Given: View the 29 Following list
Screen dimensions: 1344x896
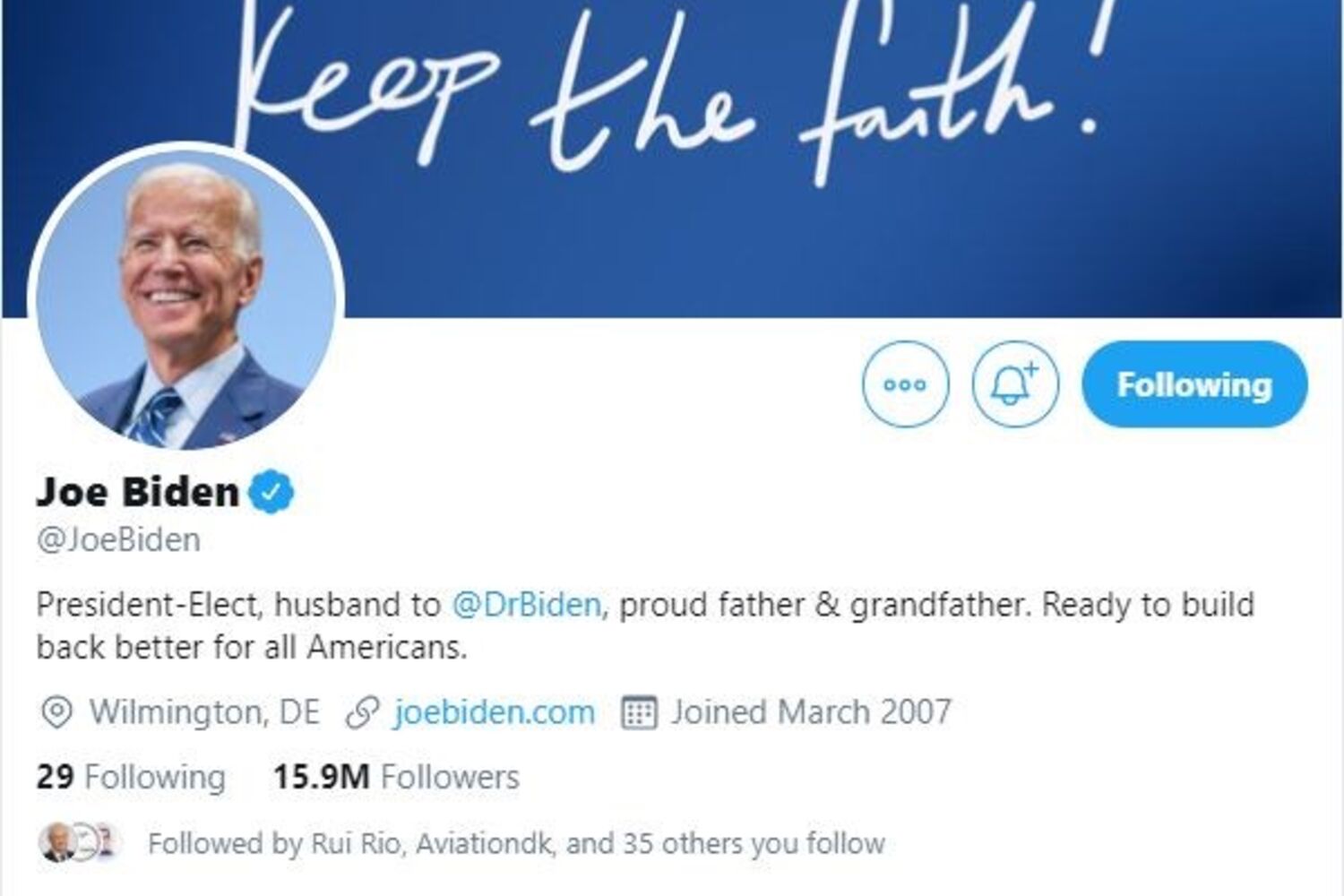Looking at the screenshot, I should (131, 777).
